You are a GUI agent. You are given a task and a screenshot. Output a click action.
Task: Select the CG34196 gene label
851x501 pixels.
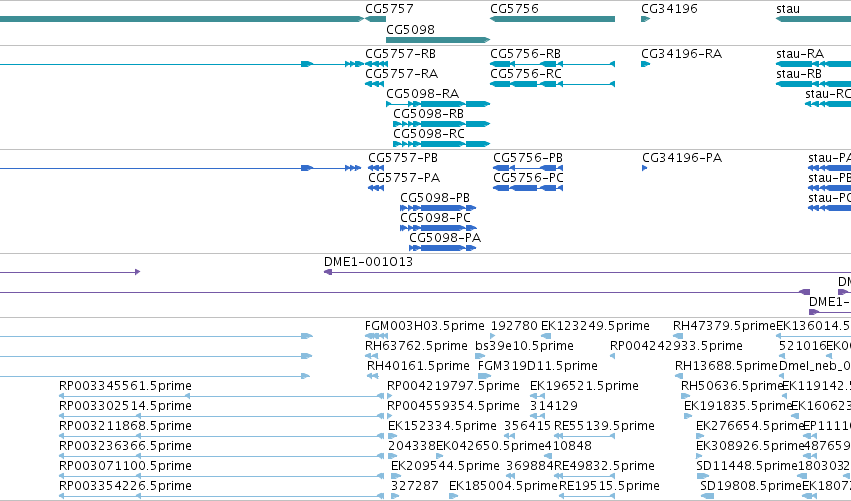click(669, 9)
